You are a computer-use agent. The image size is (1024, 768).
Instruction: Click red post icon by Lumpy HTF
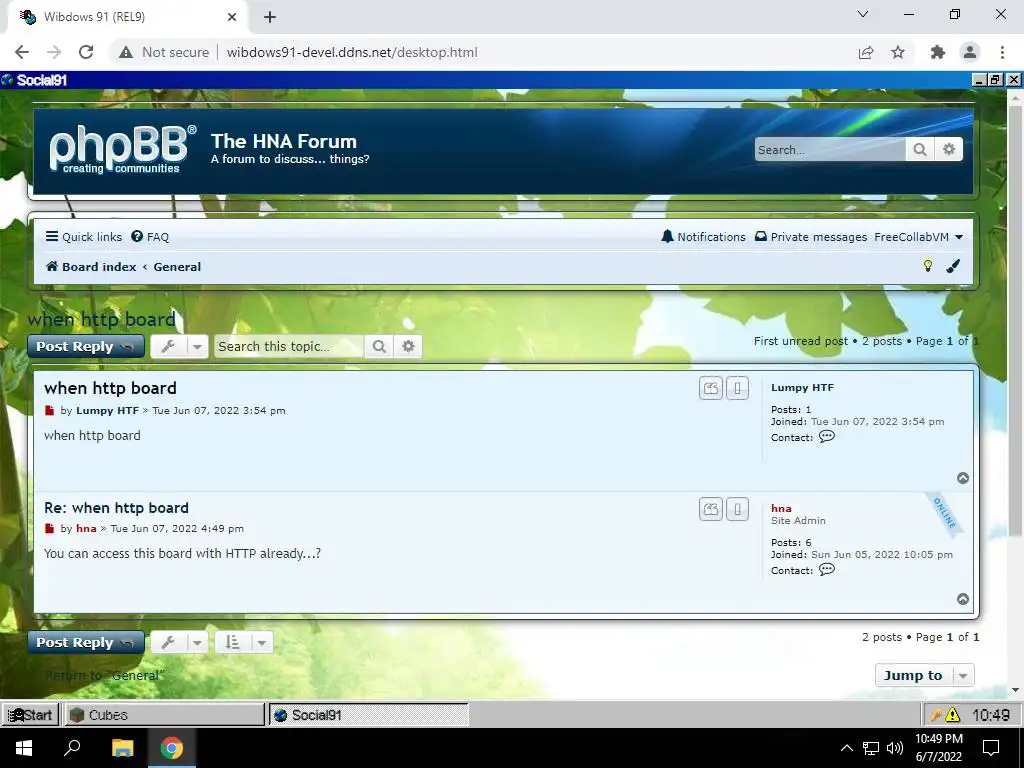click(49, 411)
